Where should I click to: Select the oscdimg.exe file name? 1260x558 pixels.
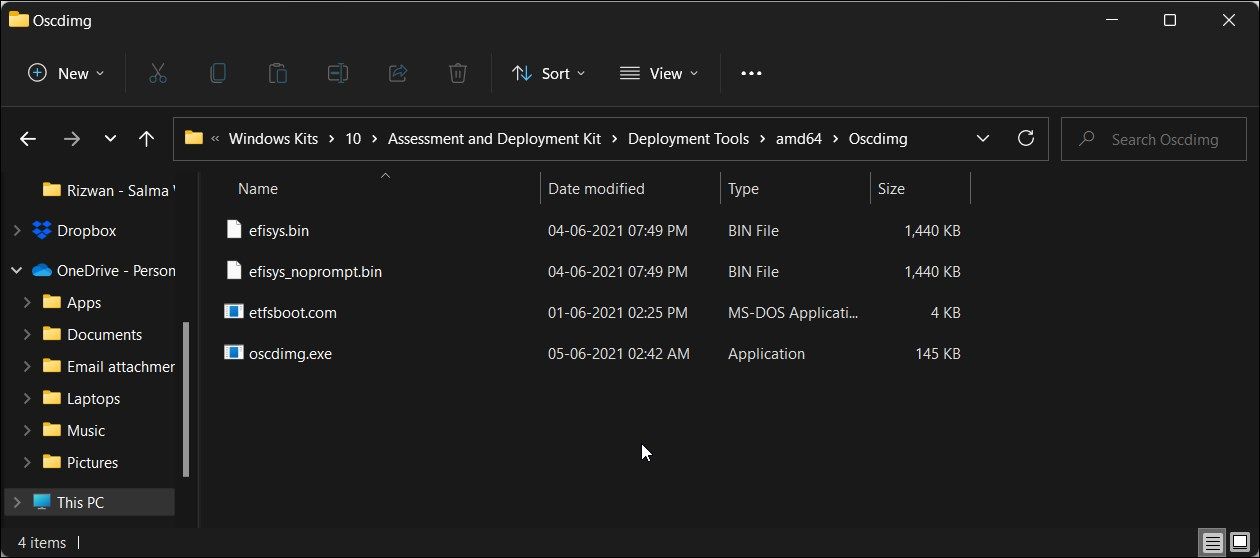(x=290, y=353)
